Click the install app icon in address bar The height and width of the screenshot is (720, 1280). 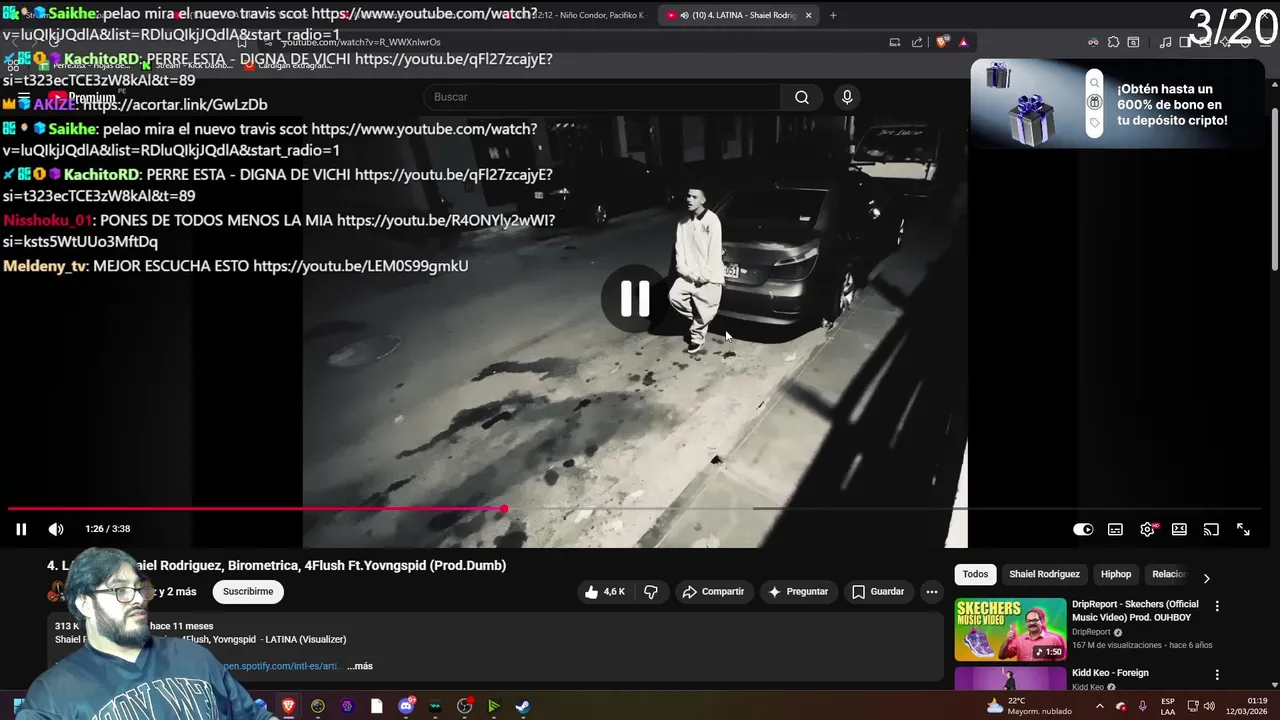[x=895, y=42]
